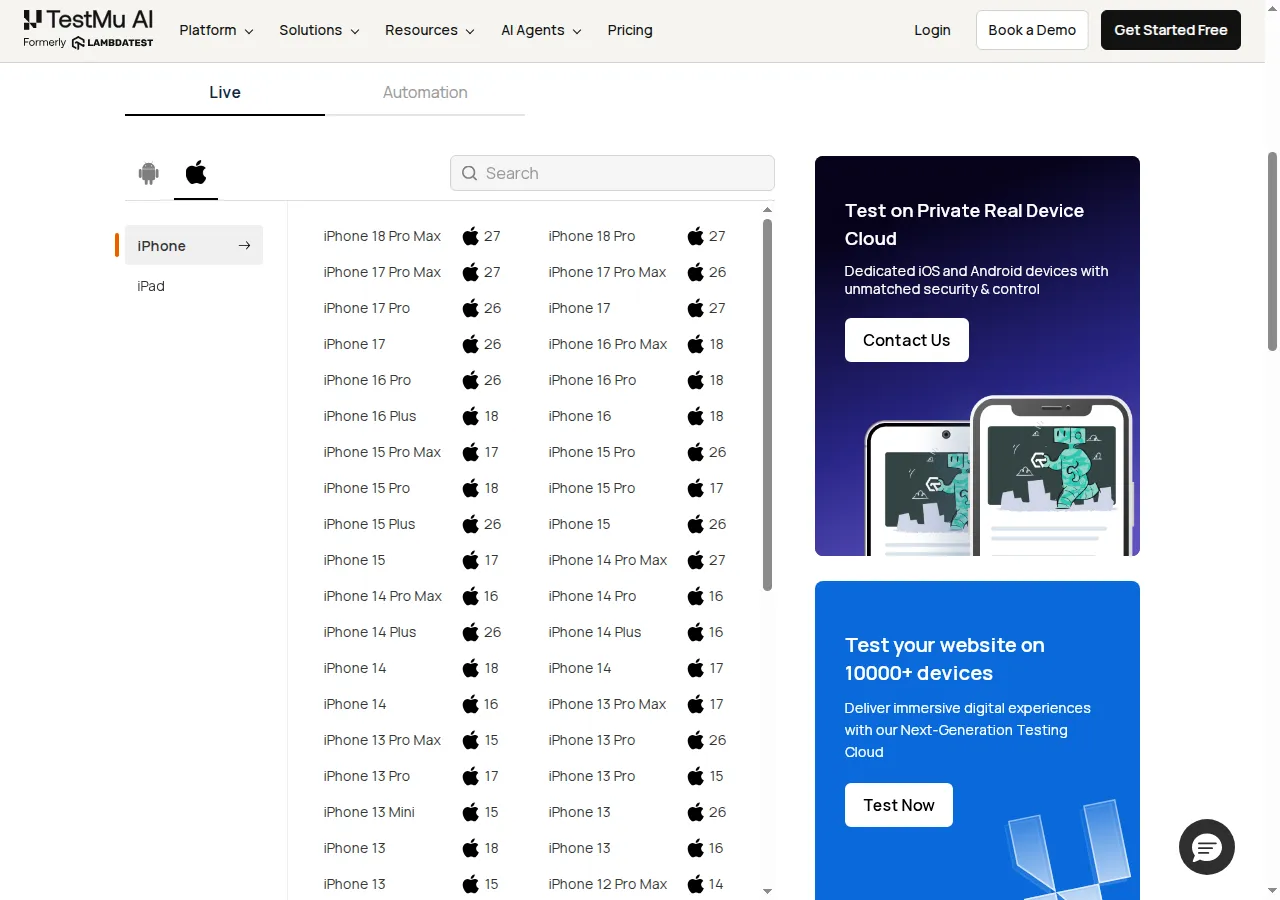Image resolution: width=1280 pixels, height=900 pixels.
Task: Click the Apple icon for iPhone 14 Pro, iOS 16
Action: (696, 596)
